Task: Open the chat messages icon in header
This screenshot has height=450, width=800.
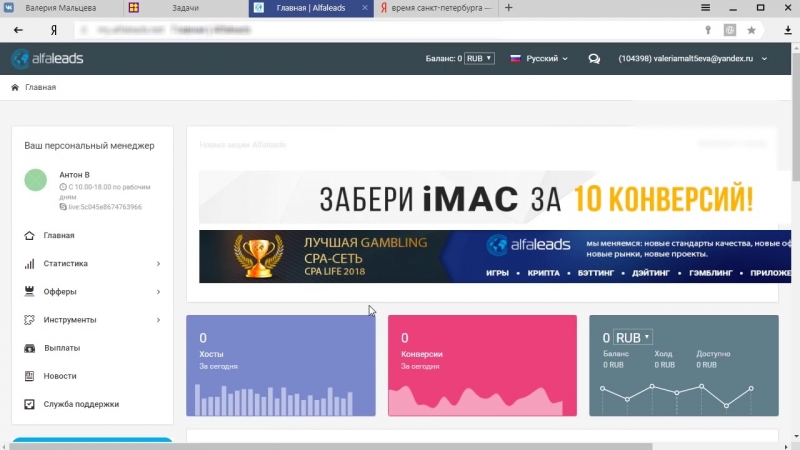Action: pyautogui.click(x=594, y=59)
